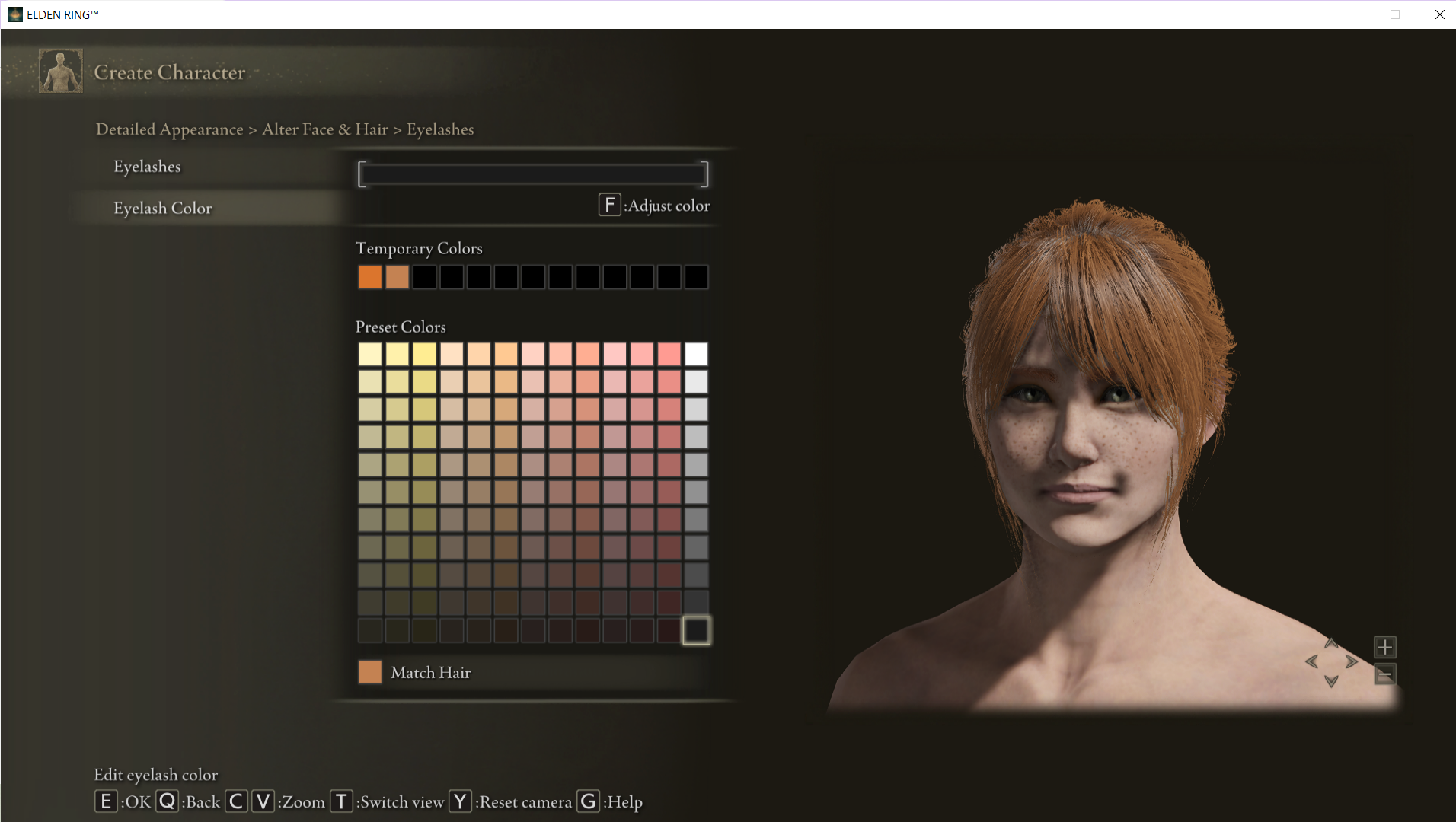Viewport: 1456px width, 822px height.
Task: Rotate camera up with the up arrow
Action: [1331, 643]
